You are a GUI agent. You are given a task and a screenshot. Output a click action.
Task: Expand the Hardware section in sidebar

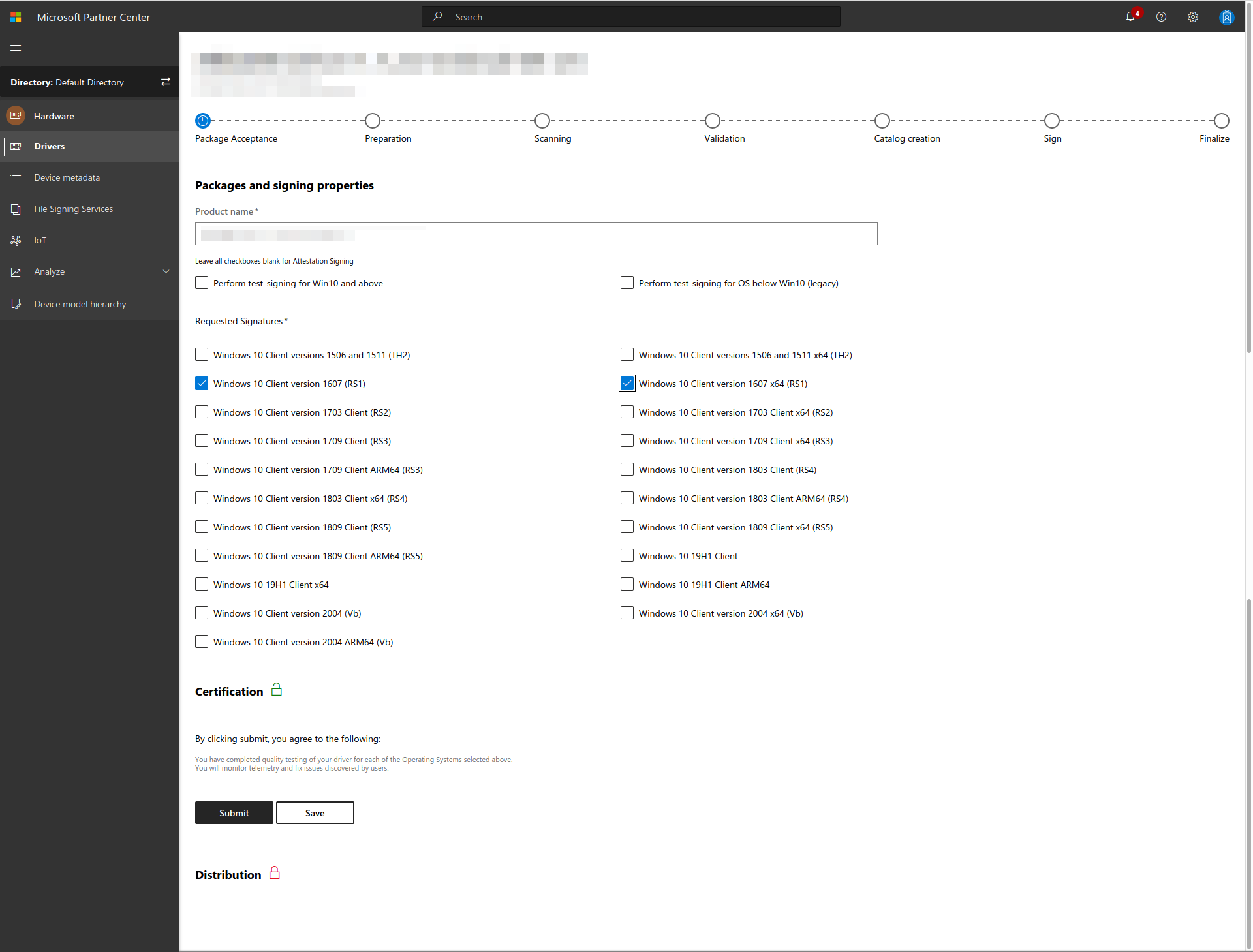point(54,116)
